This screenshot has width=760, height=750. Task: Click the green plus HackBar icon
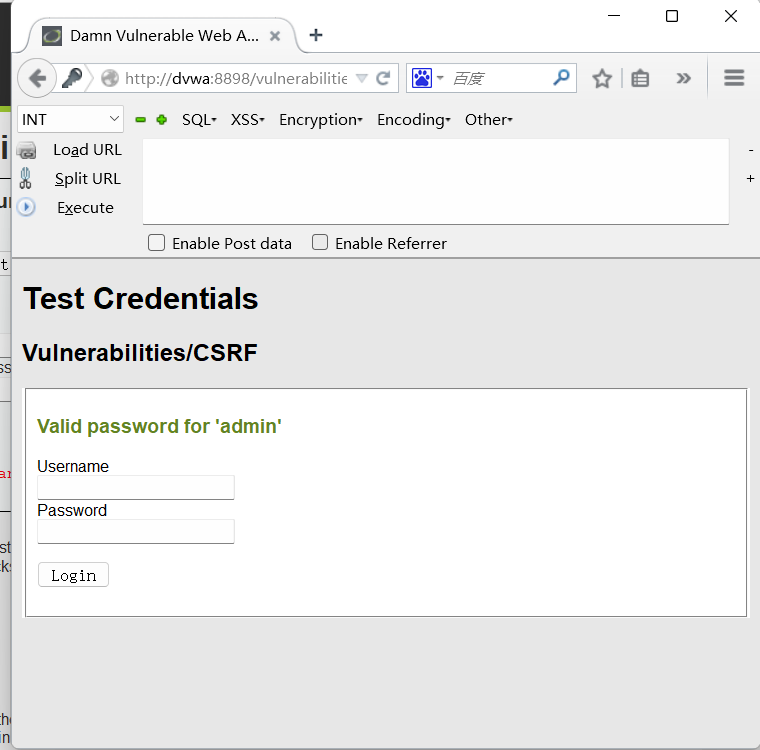coord(162,119)
